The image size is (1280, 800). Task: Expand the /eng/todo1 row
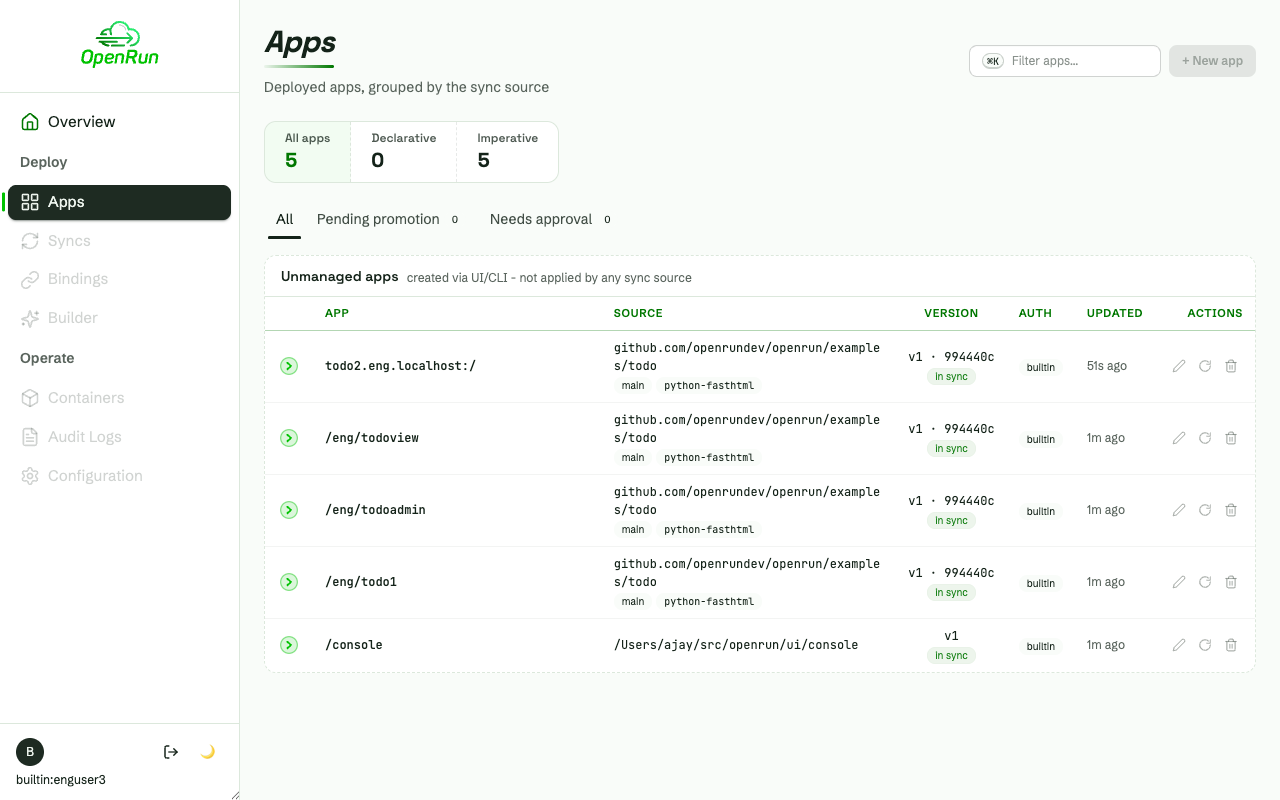(289, 582)
